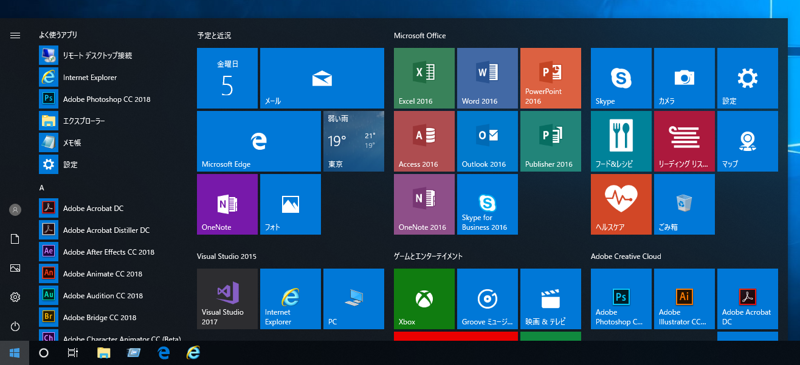
Task: Launch Adobe Bridge CC 2018 entry
Action: pyautogui.click(x=110, y=318)
